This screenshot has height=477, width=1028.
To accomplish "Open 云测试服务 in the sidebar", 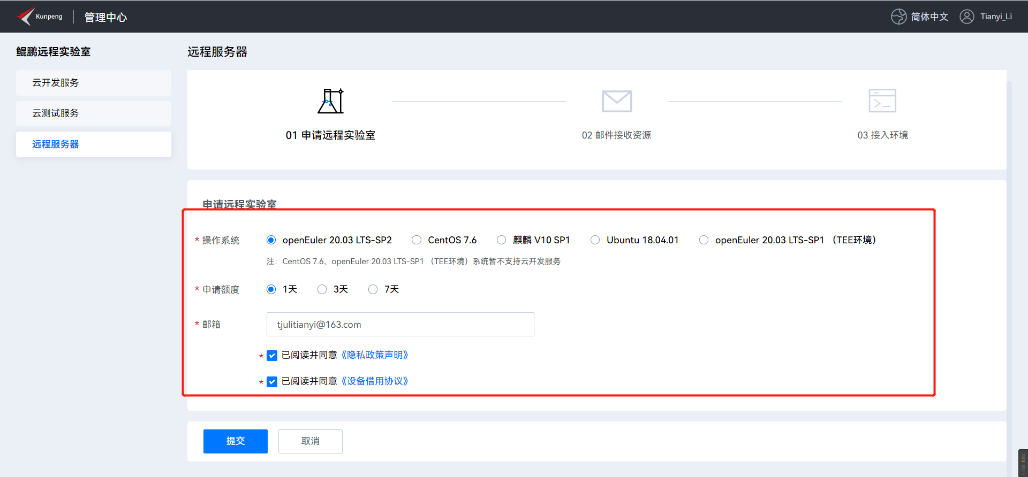I will (x=94, y=113).
